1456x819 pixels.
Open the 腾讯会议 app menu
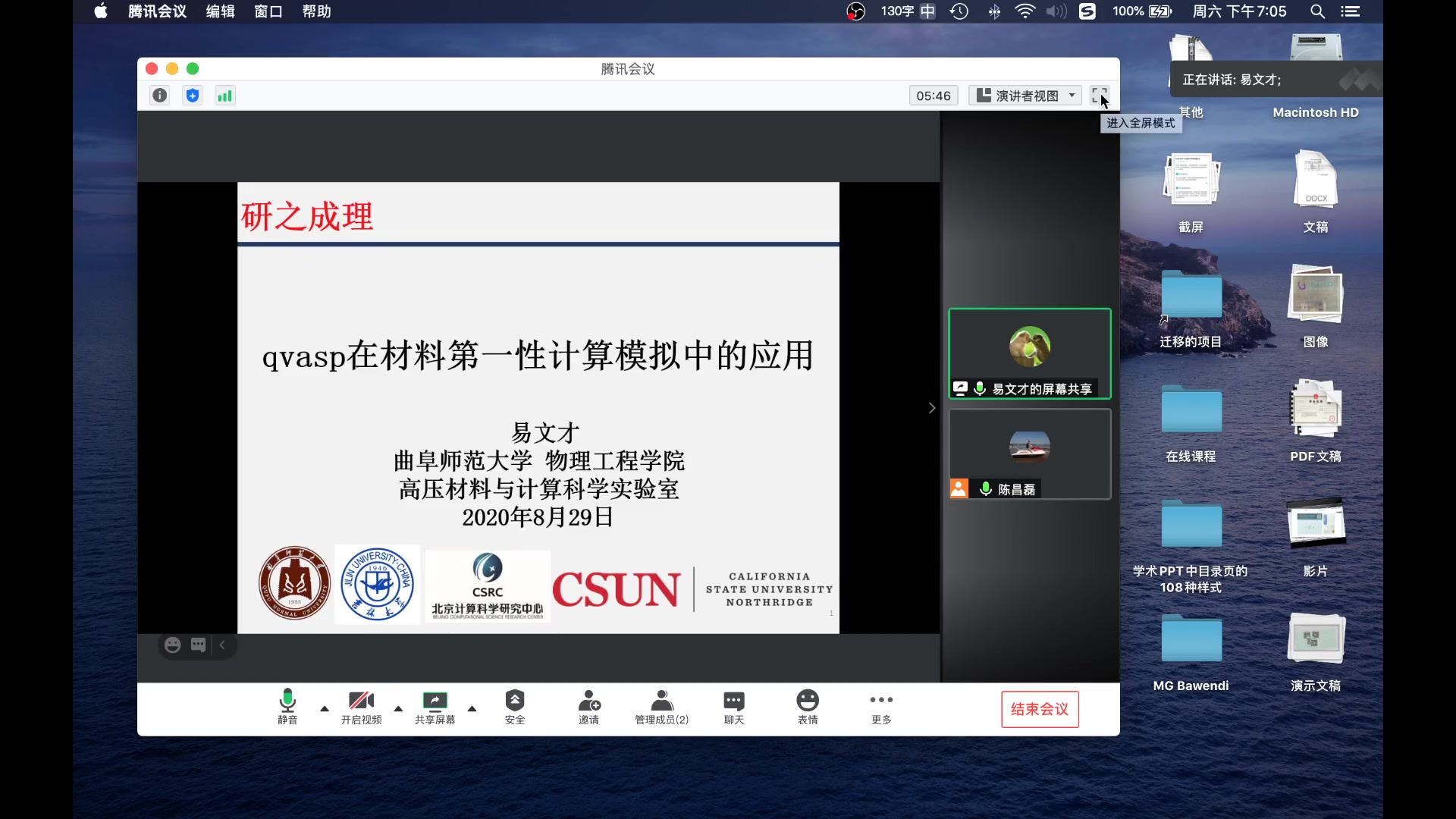[x=157, y=11]
